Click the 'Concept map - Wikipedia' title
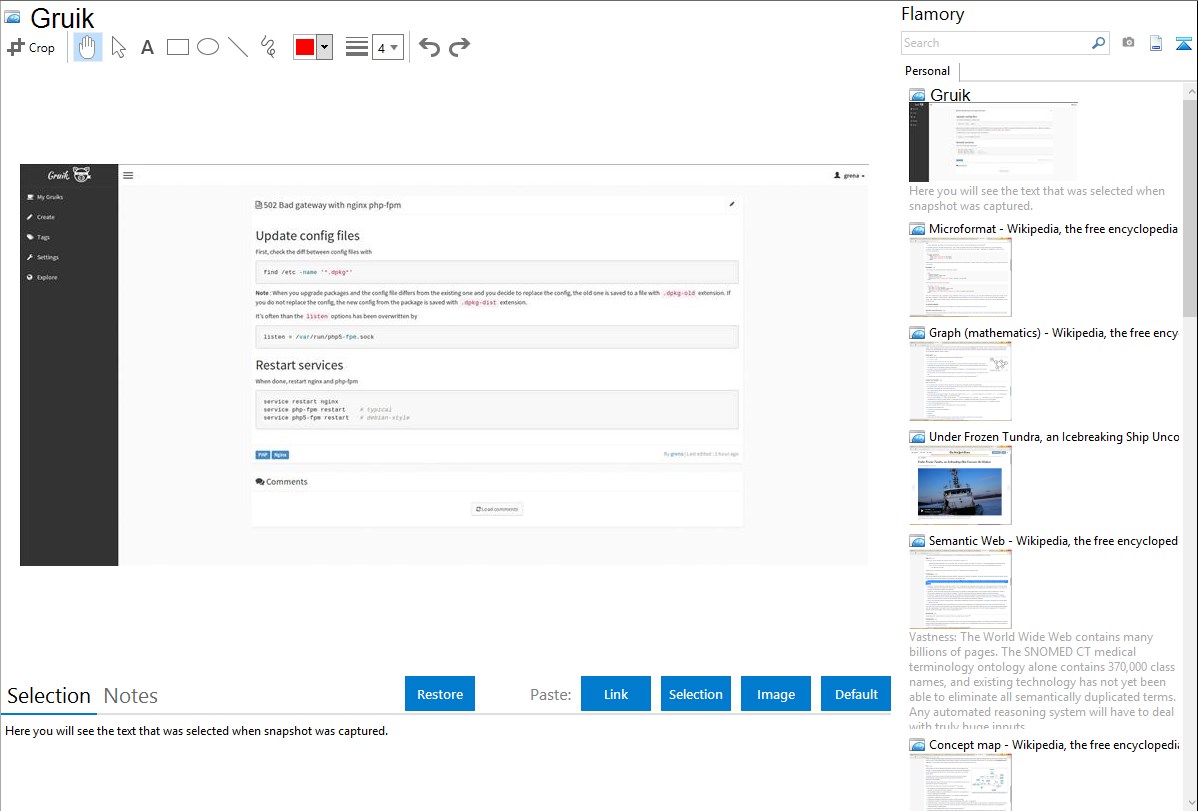The height and width of the screenshot is (811, 1198). 1053,744
